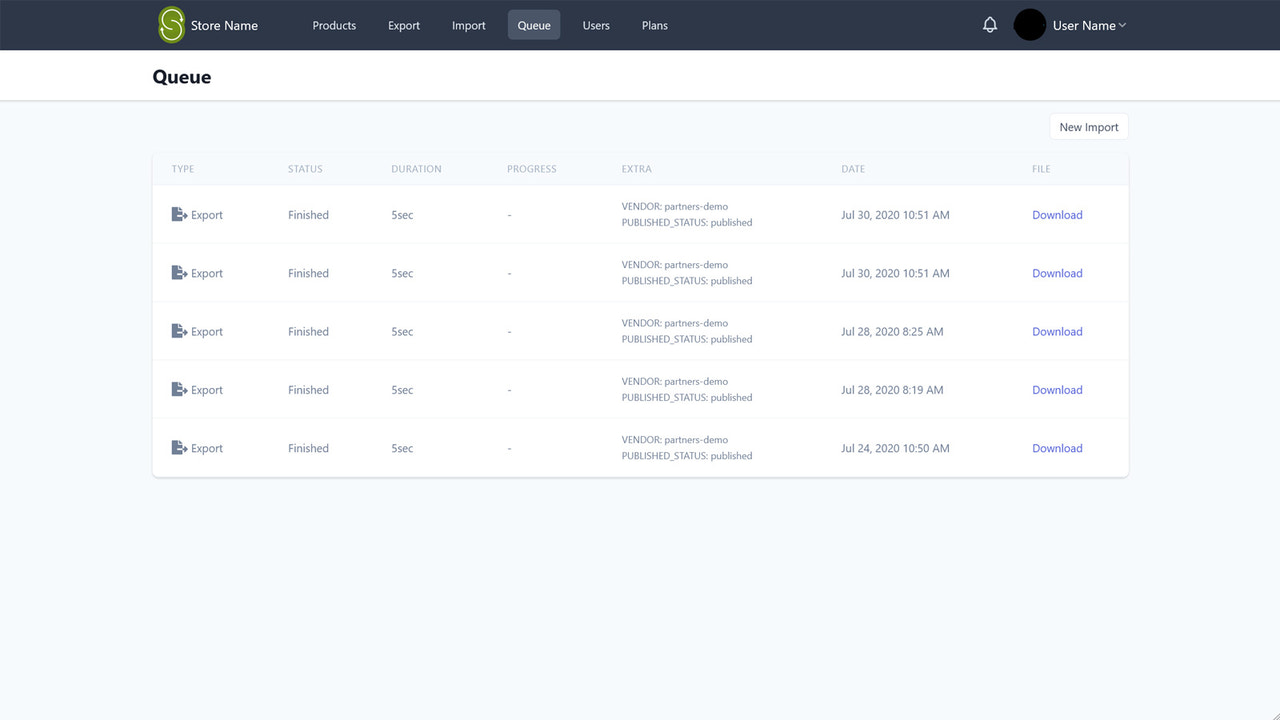Click the black user avatar circle
Screen dimensions: 1280x720
point(1030,25)
